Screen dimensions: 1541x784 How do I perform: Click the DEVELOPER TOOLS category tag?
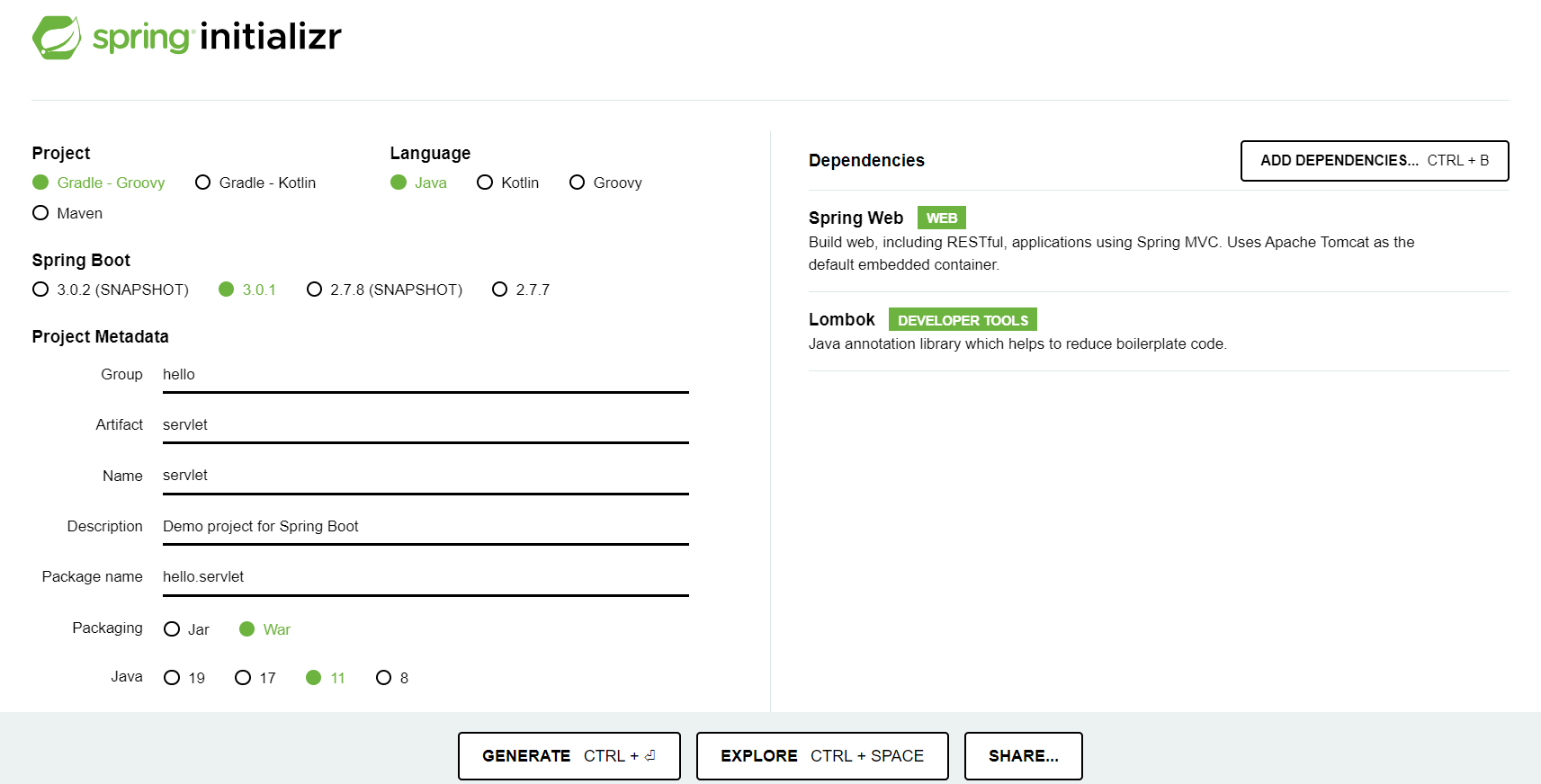point(963,319)
